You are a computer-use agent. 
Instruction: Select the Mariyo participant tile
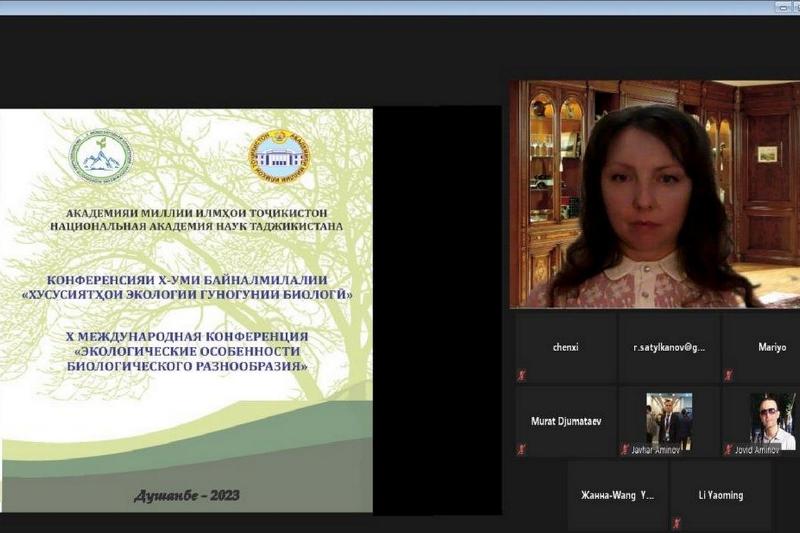pos(765,347)
